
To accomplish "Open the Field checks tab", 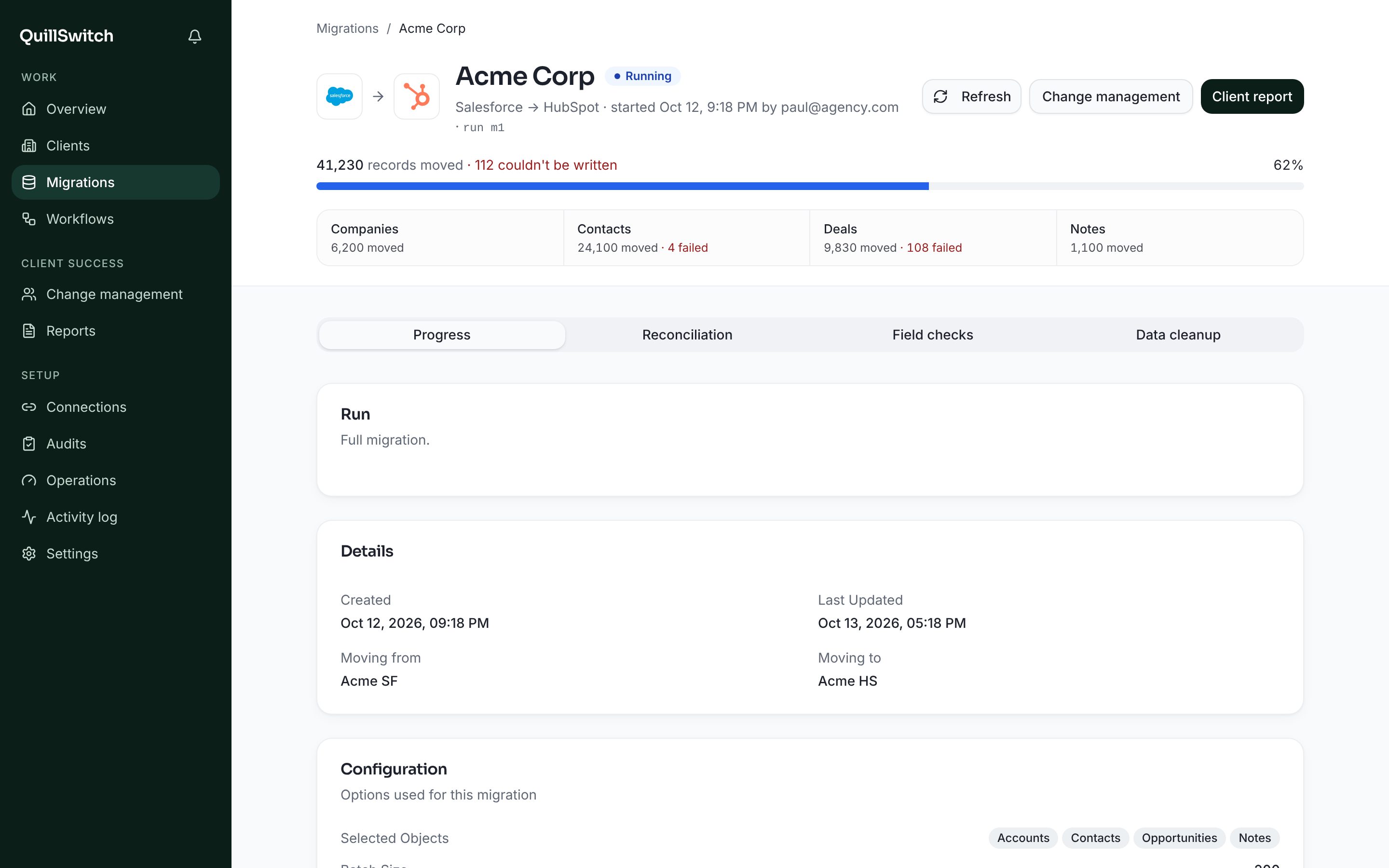I will pyautogui.click(x=933, y=335).
